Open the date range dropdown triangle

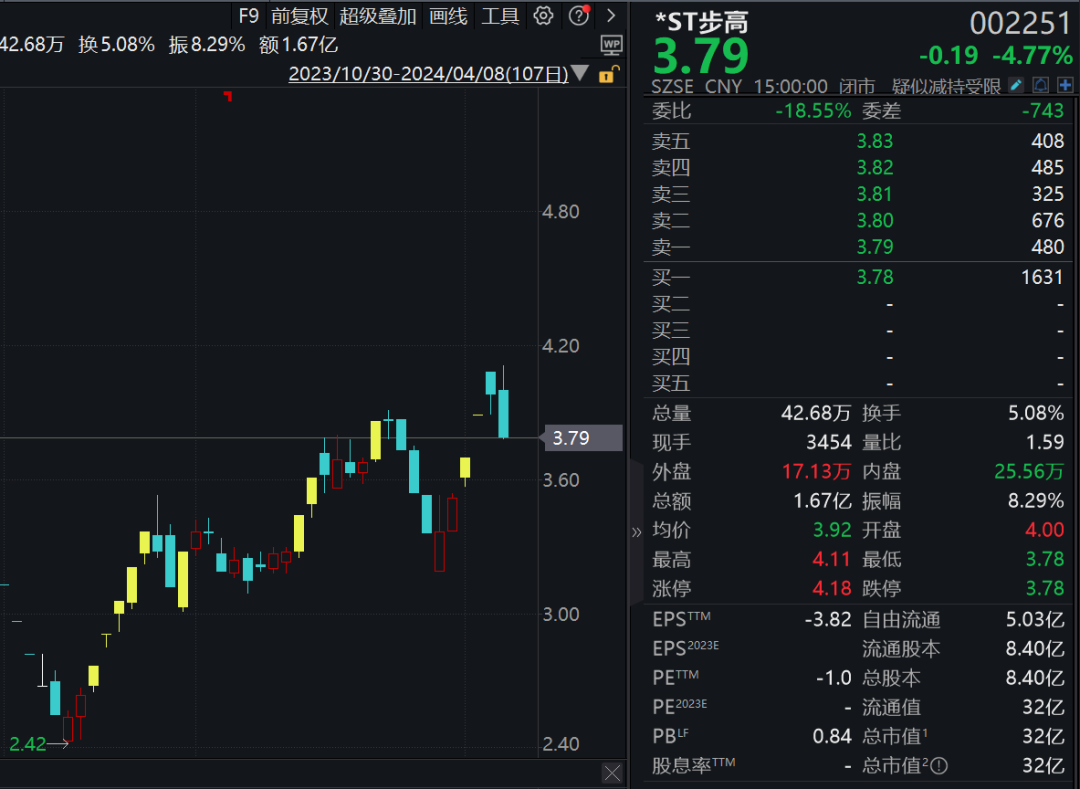pyautogui.click(x=580, y=73)
